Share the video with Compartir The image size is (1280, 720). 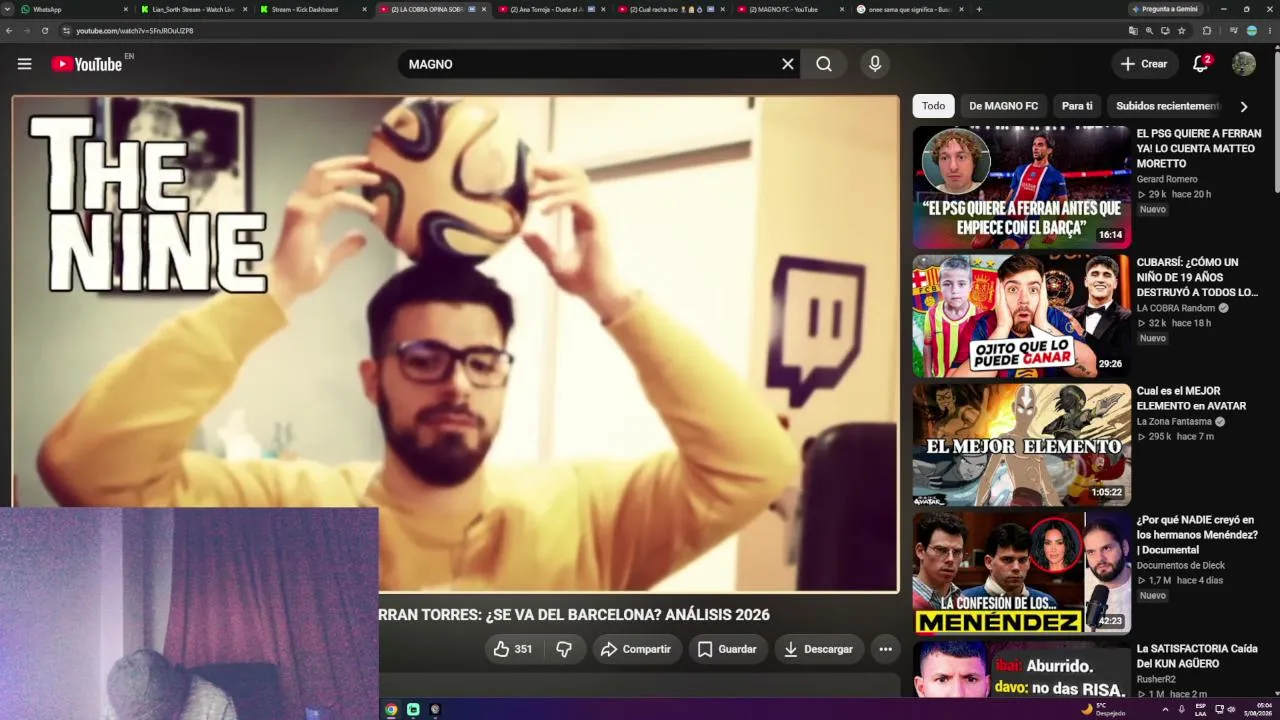pos(636,649)
